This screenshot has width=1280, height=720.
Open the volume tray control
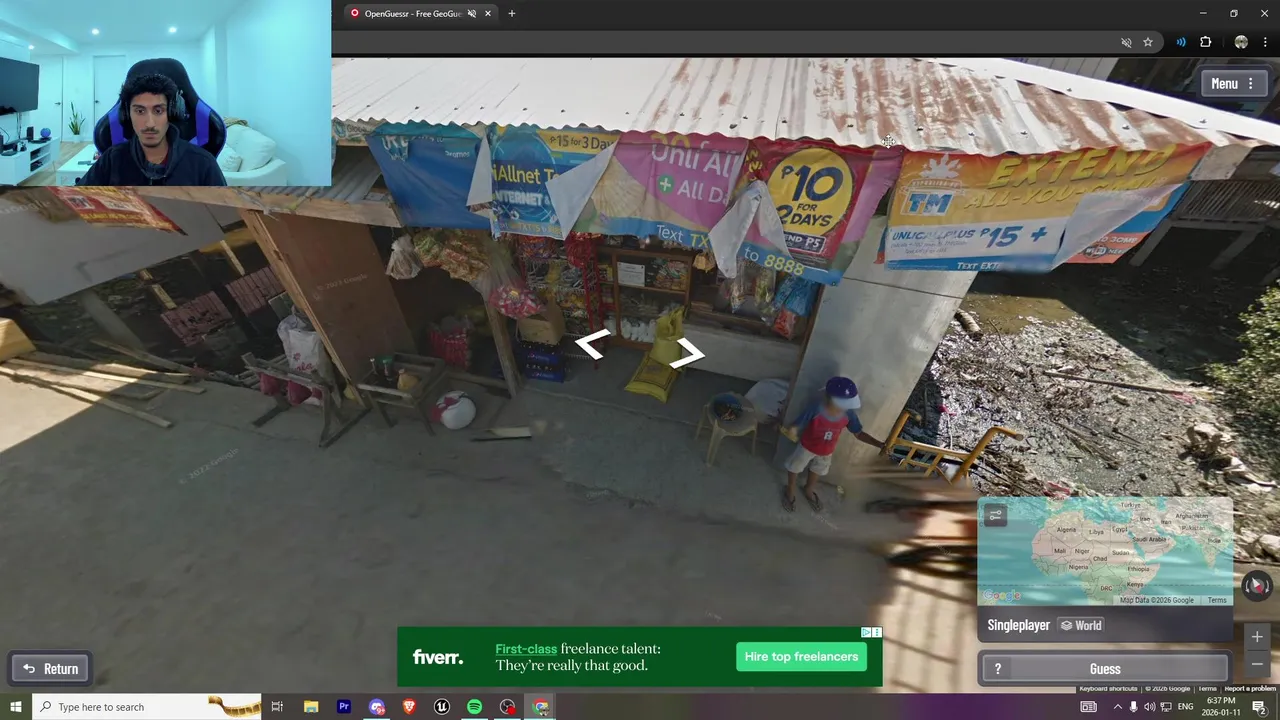[1149, 707]
